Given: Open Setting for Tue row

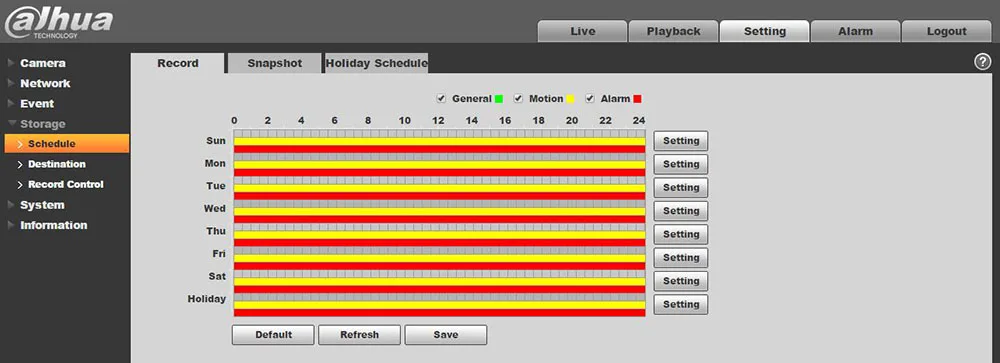Looking at the screenshot, I should (x=680, y=188).
